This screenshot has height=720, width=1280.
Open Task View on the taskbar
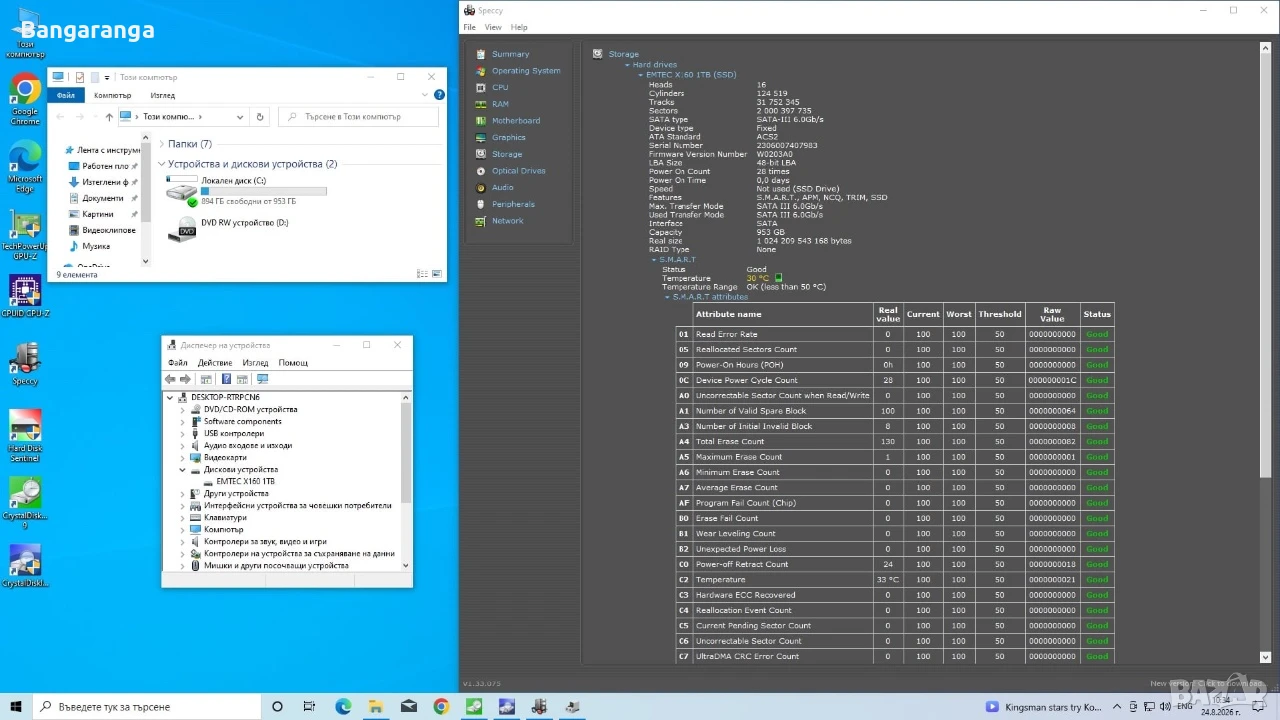click(310, 707)
